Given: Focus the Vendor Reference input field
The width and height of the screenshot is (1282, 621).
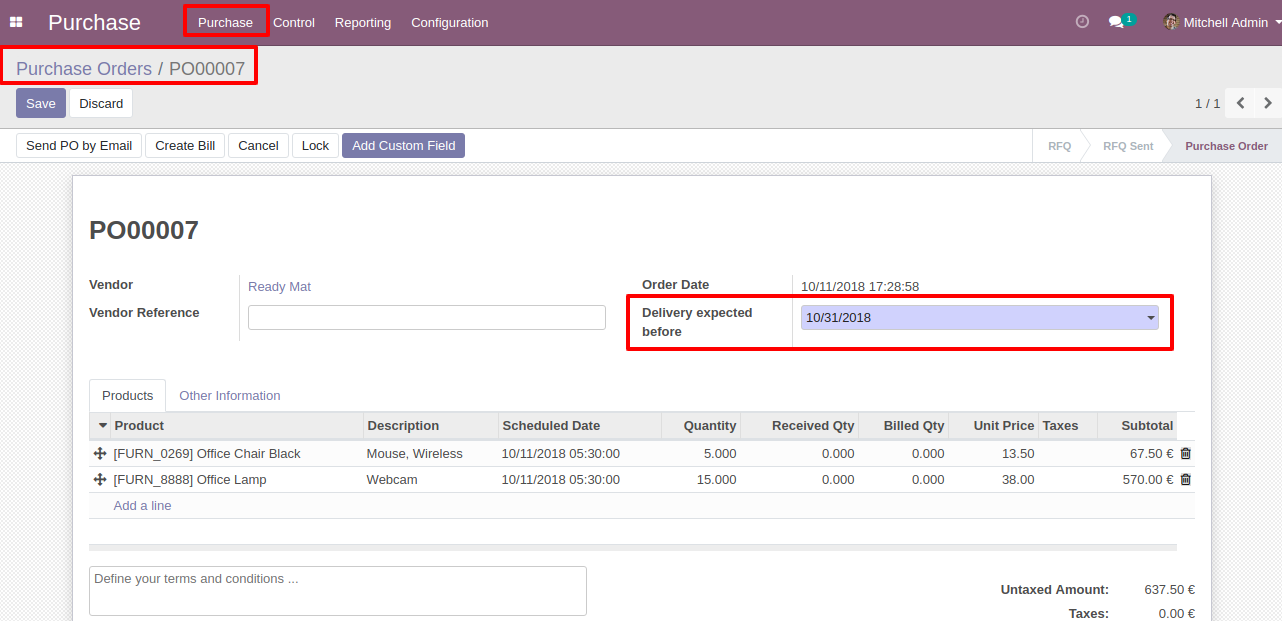Looking at the screenshot, I should tap(427, 318).
